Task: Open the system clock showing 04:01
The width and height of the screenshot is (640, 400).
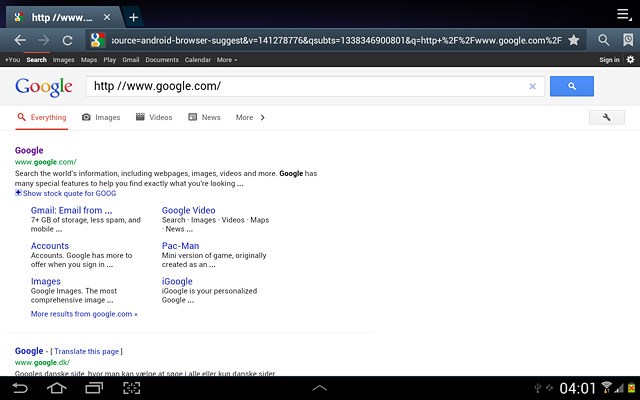Action: (x=577, y=388)
